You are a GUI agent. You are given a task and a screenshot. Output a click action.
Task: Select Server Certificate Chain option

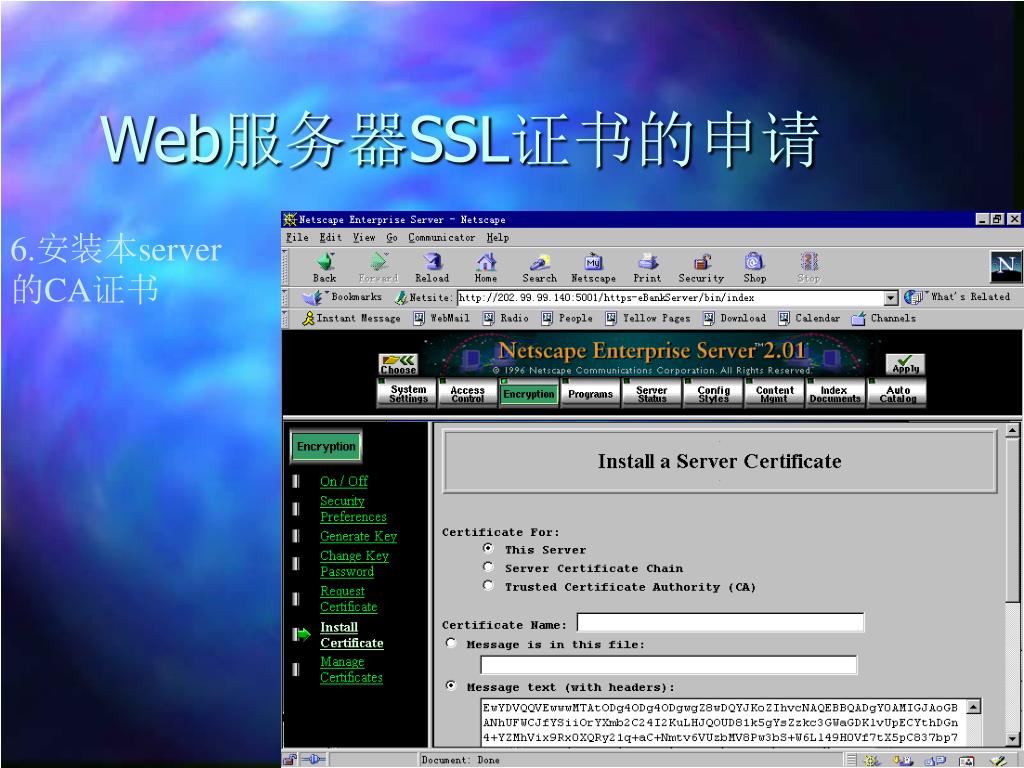pos(488,567)
